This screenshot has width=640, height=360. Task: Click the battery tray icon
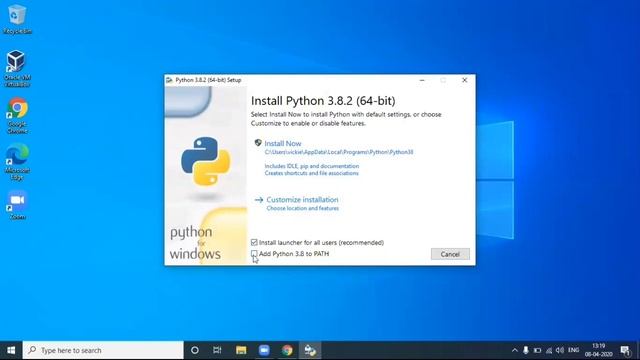click(x=537, y=350)
